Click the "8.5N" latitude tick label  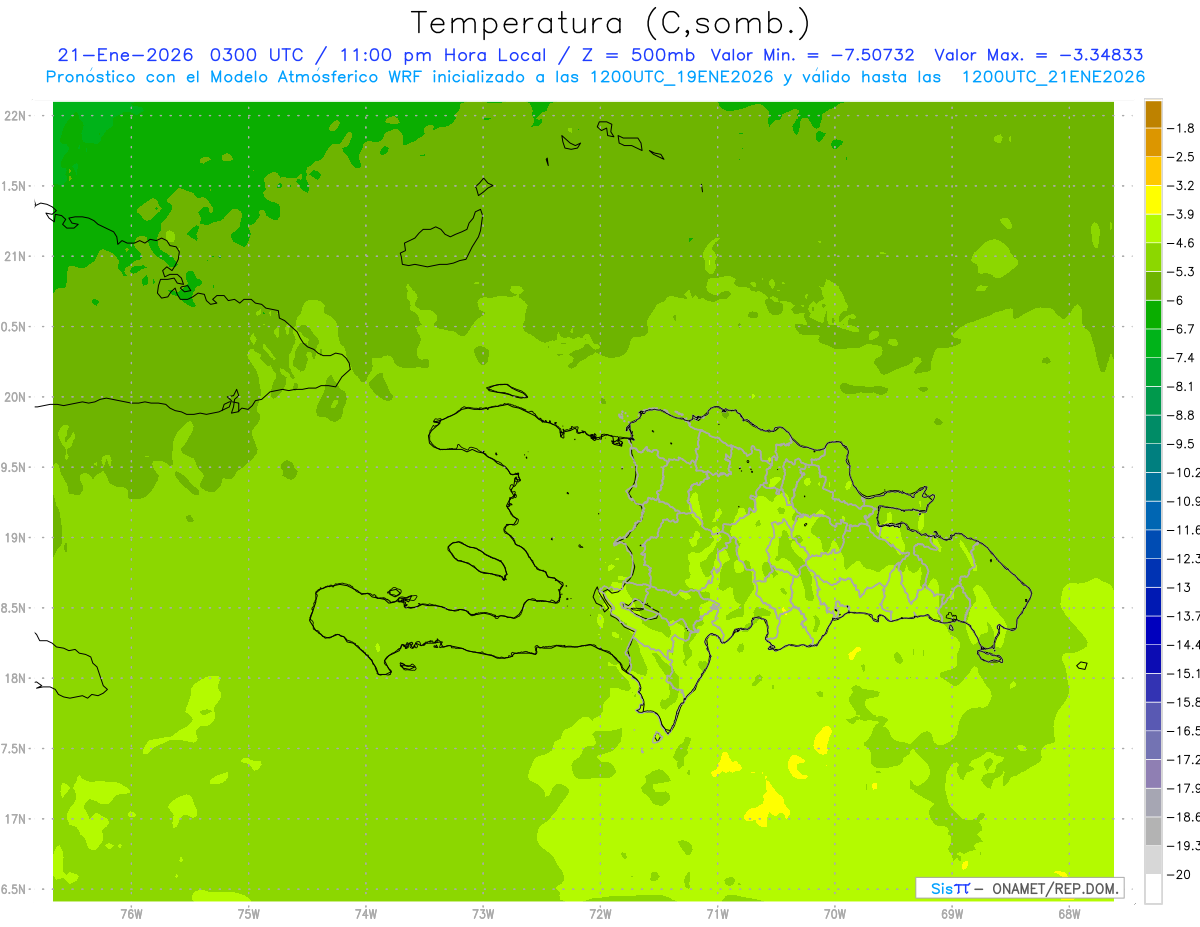click(15, 608)
